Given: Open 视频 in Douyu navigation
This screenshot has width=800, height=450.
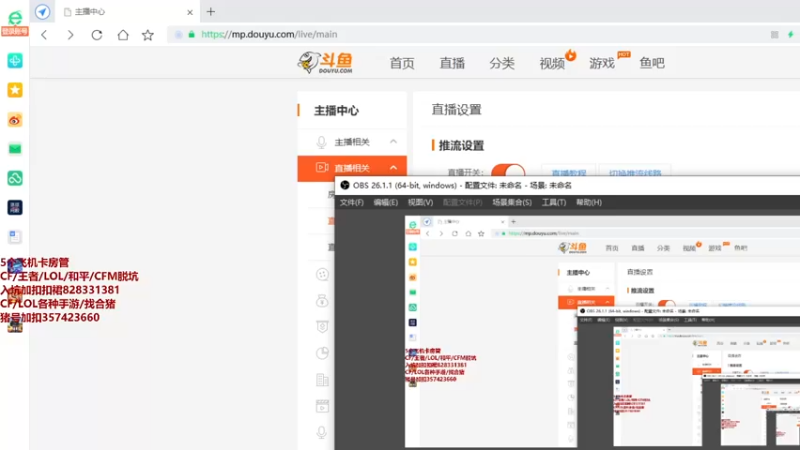Looking at the screenshot, I should (552, 63).
